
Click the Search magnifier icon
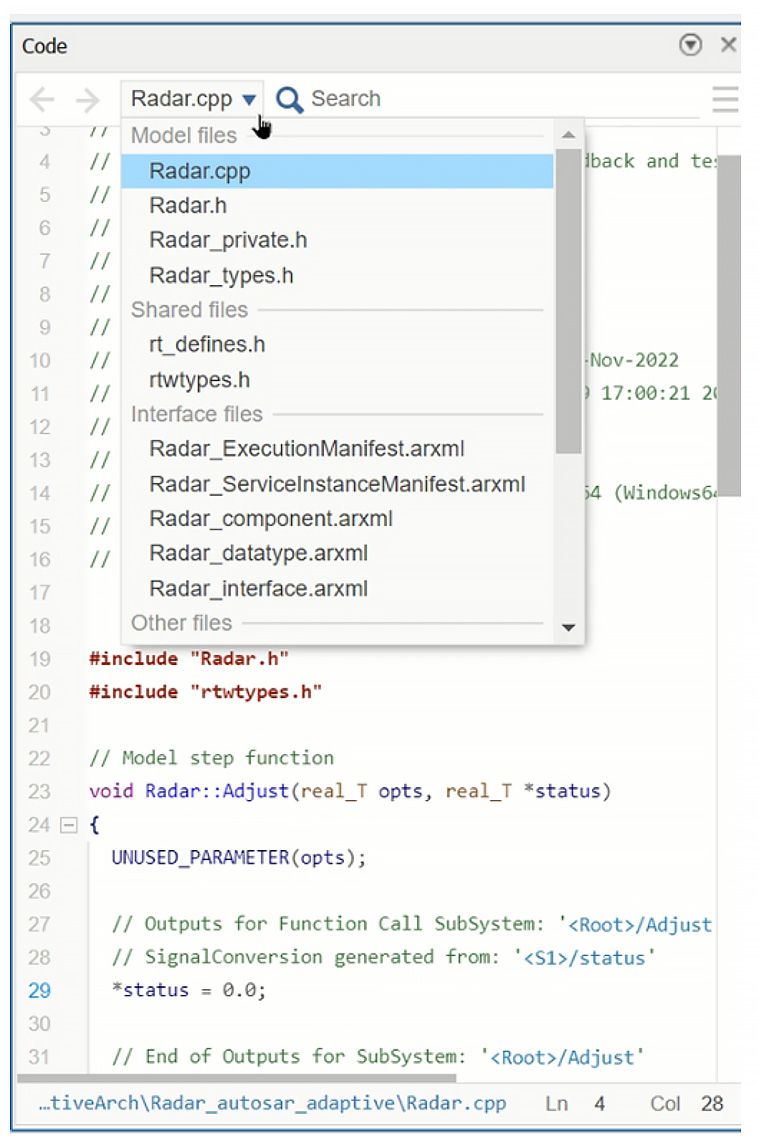pos(290,99)
